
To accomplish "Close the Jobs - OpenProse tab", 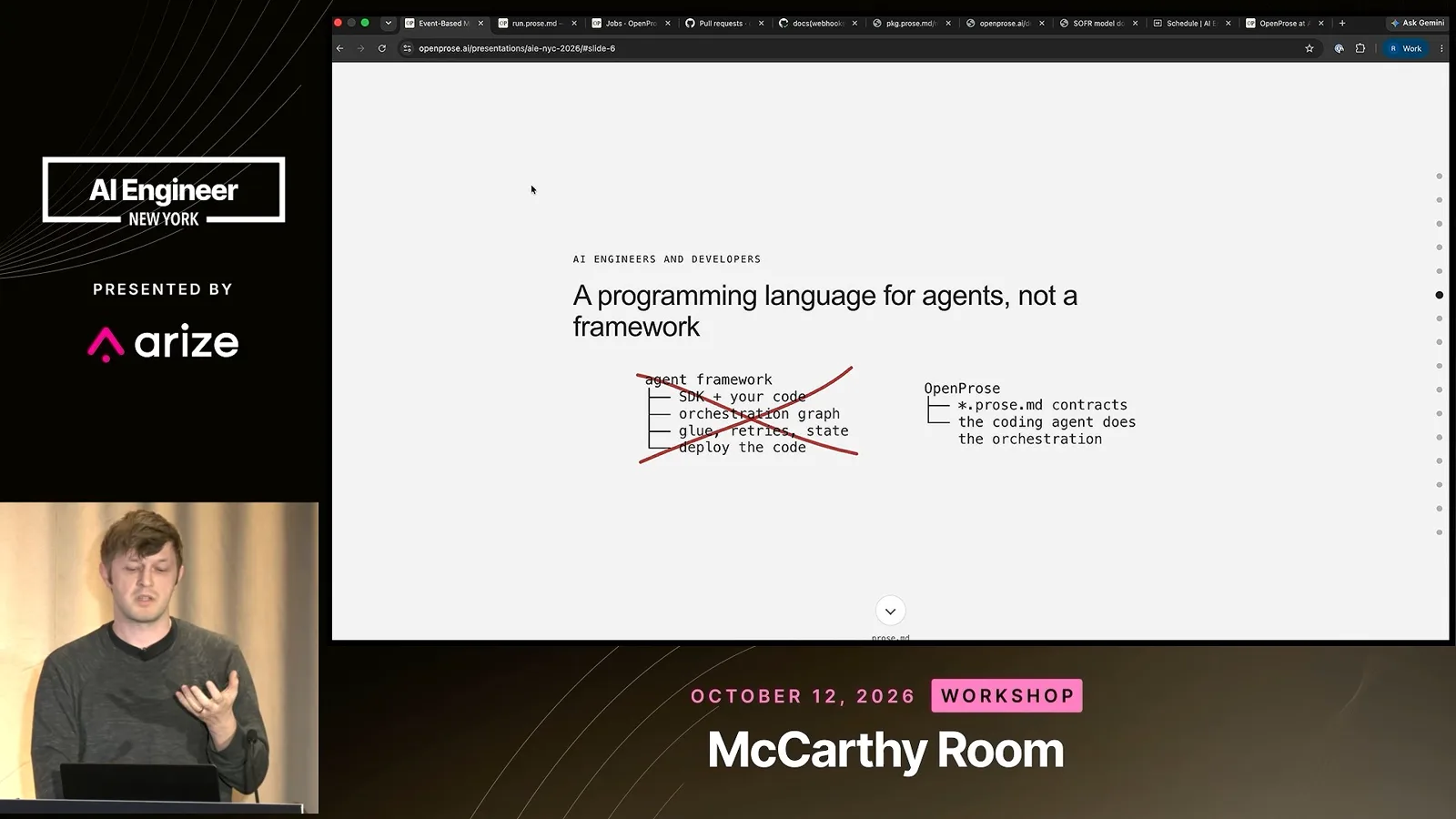I will pos(668,23).
